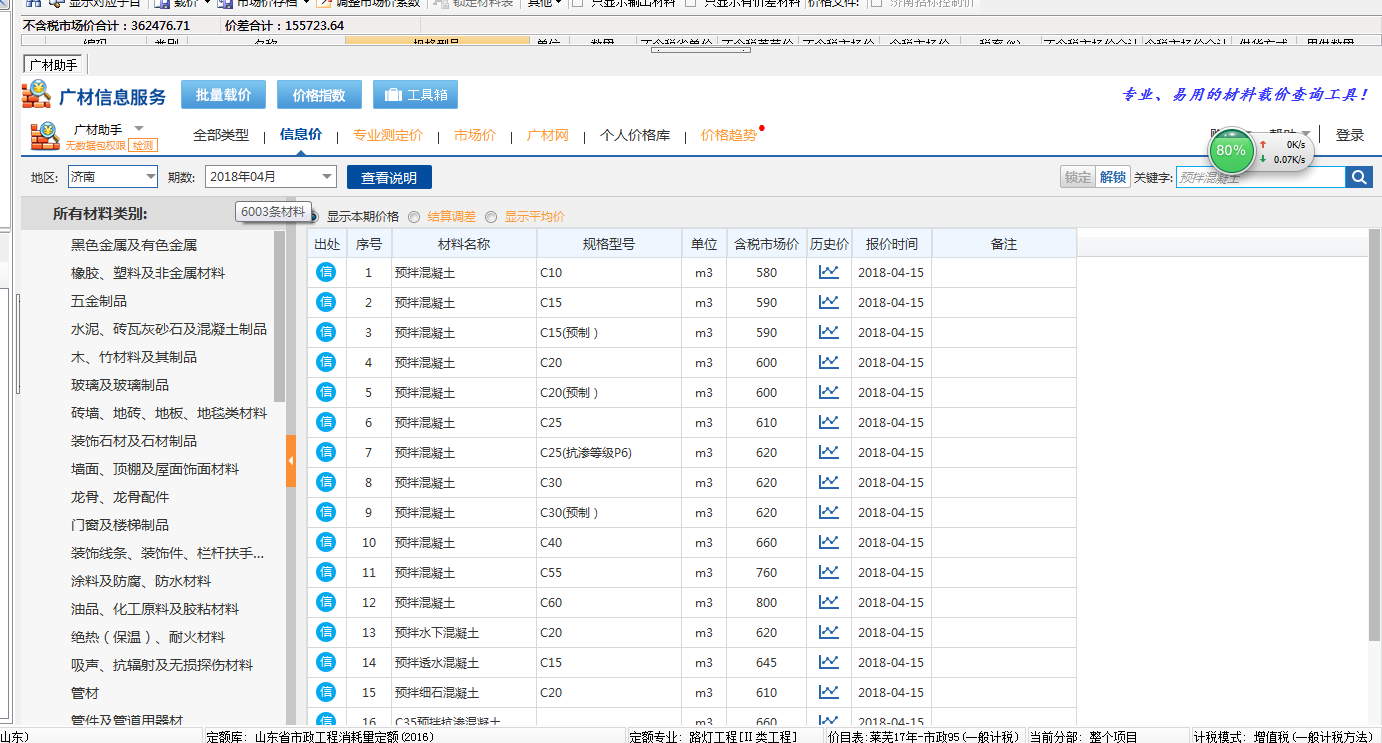Click the 信 source icon for 预拌细石混凝土
1382x743 pixels.
click(x=326, y=692)
